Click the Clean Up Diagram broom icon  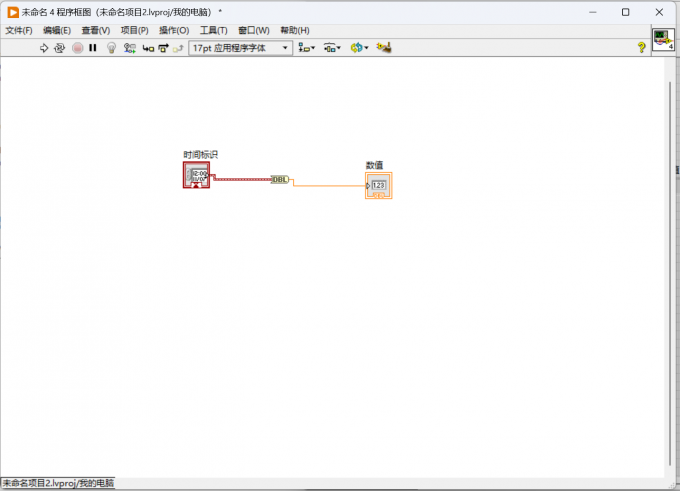click(384, 48)
